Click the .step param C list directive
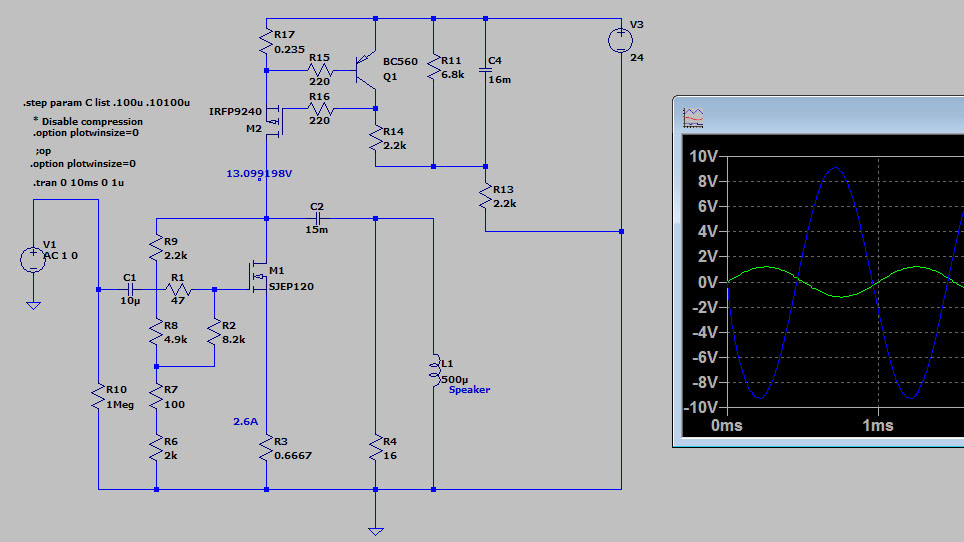Viewport: 964px width, 542px height. coord(106,103)
